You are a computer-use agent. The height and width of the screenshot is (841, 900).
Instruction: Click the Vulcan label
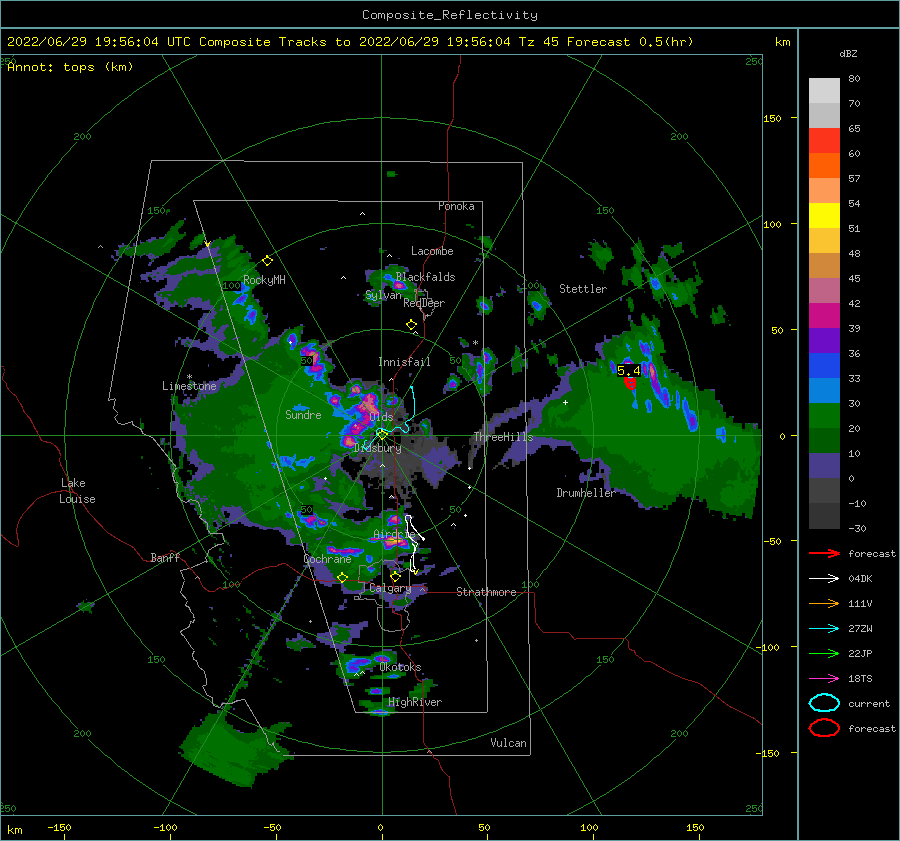point(508,743)
